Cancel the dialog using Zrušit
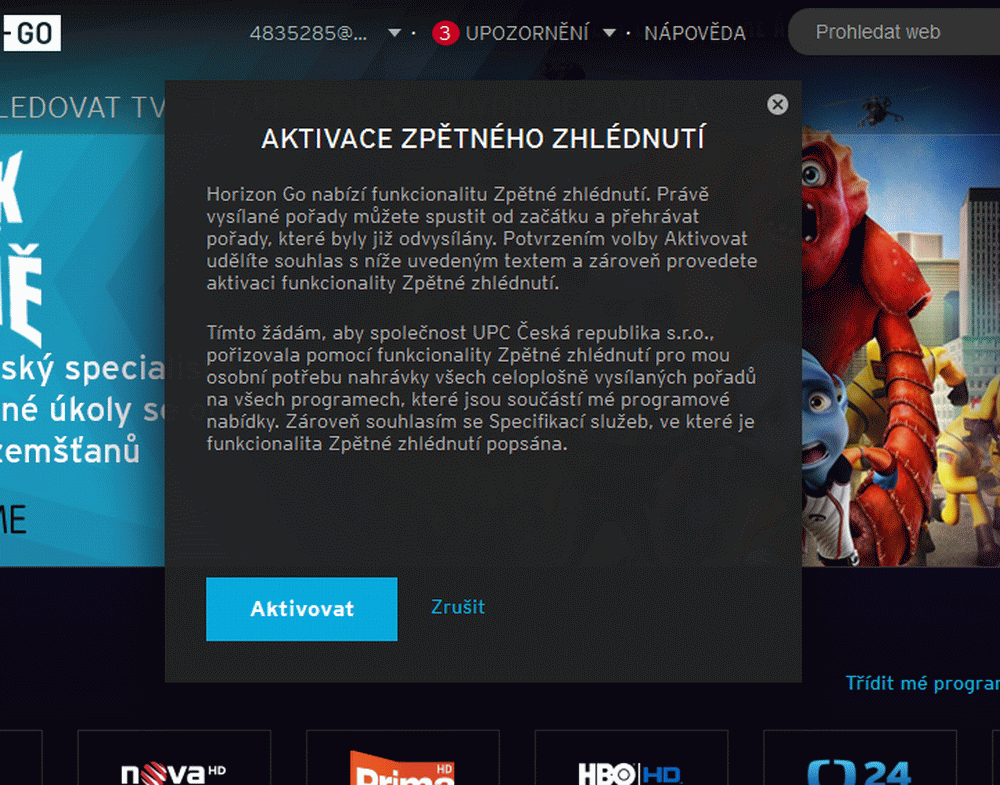The image size is (1000, 785). 458,607
